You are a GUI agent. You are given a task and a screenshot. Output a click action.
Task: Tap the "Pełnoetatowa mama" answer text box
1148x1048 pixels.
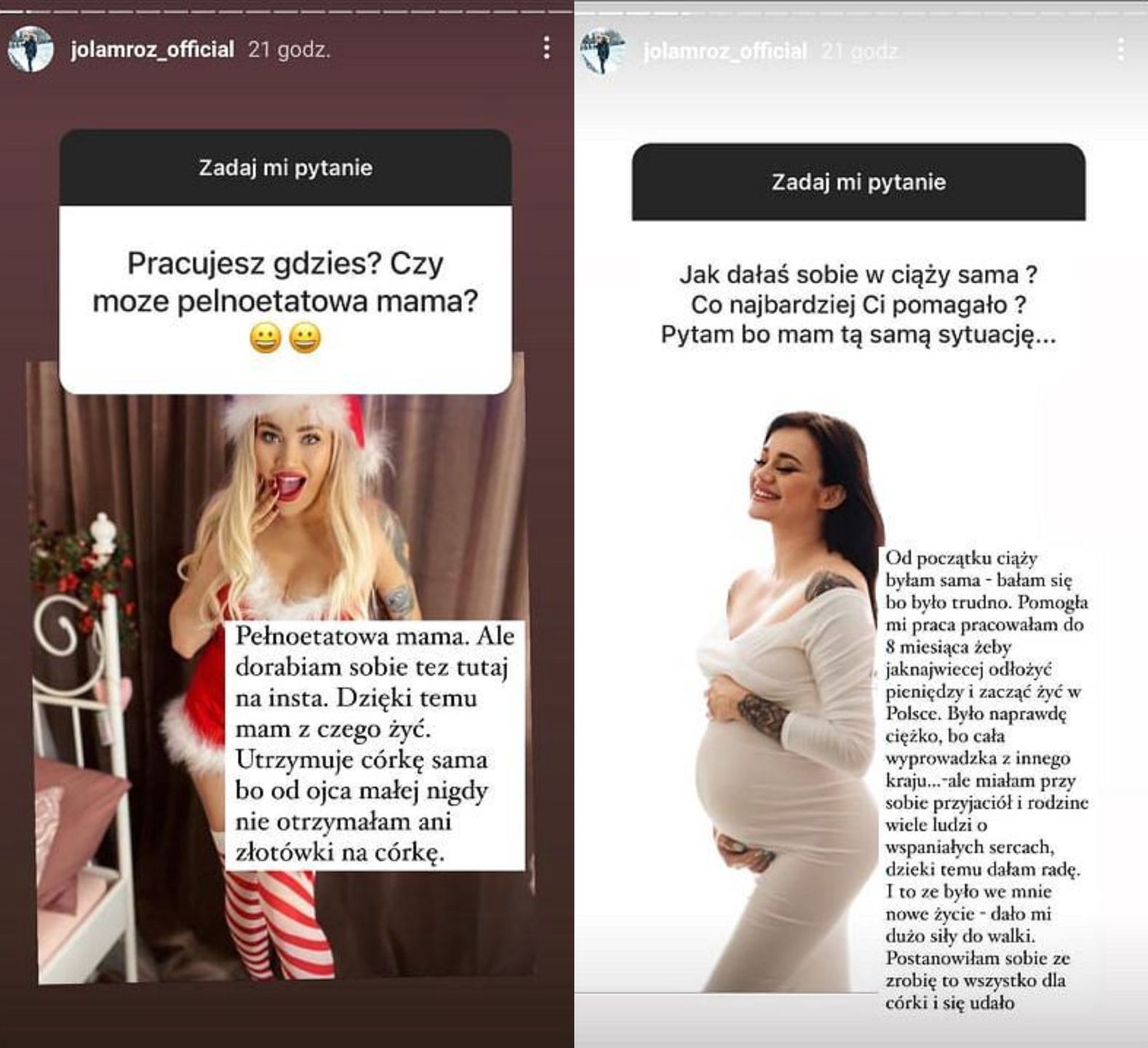click(x=375, y=745)
